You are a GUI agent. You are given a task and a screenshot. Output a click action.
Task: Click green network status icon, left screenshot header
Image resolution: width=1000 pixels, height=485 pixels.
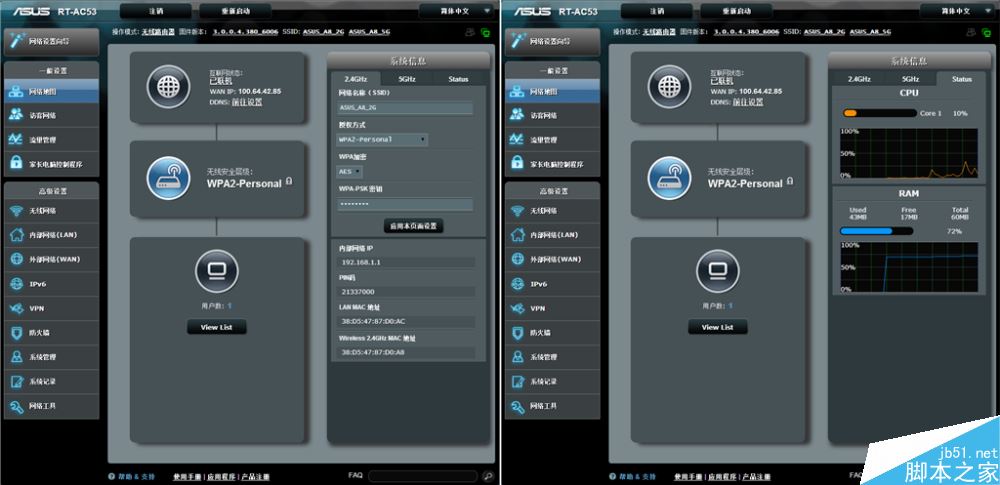coord(486,32)
